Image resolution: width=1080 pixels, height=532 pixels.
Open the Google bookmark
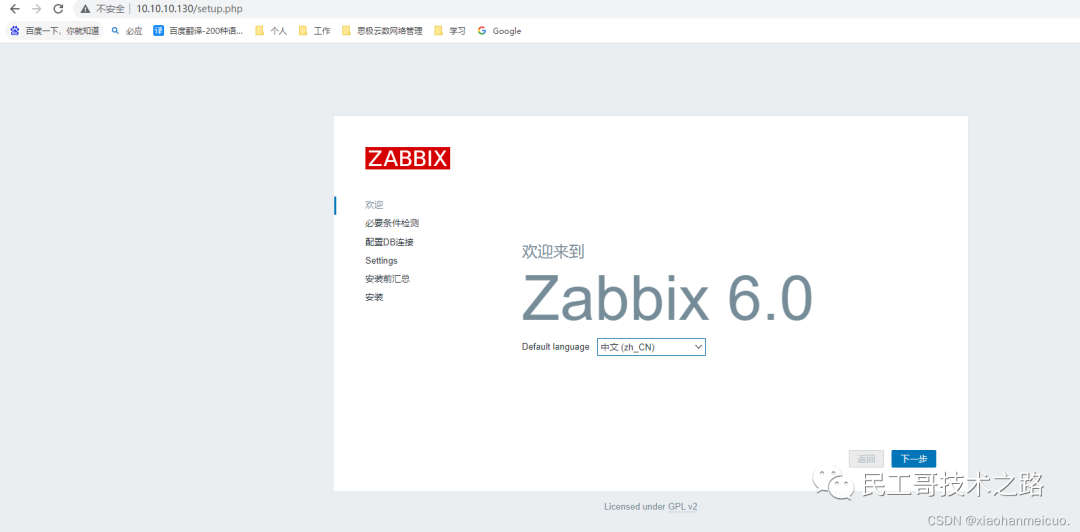point(499,31)
